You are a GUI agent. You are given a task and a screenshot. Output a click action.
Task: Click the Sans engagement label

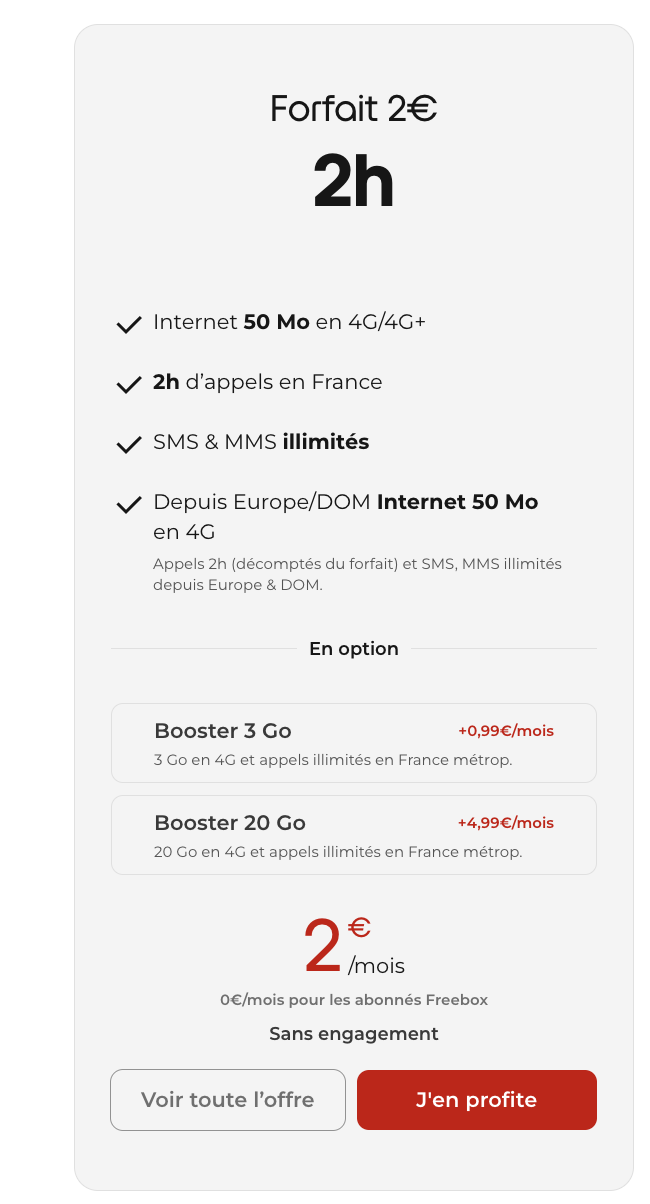coord(354,1034)
